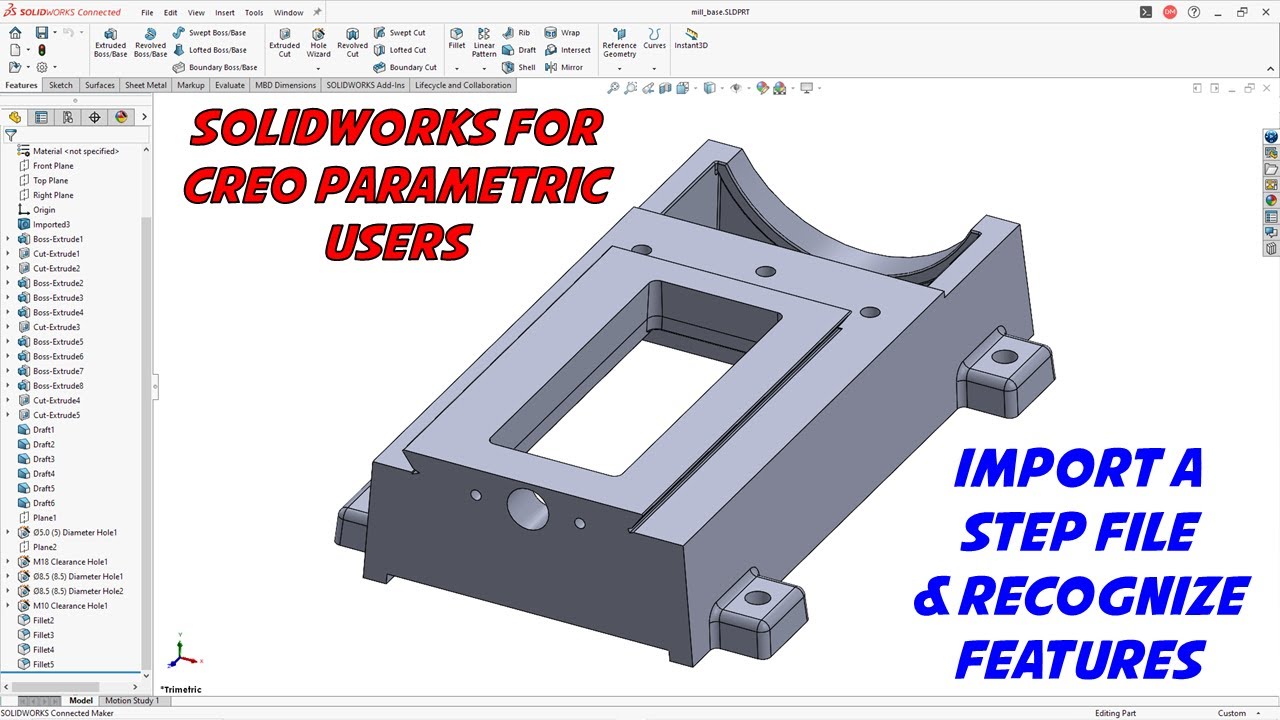Screen dimensions: 1280x720
Task: Expand the M10 Clearance Hole1 node
Action: pos(8,606)
